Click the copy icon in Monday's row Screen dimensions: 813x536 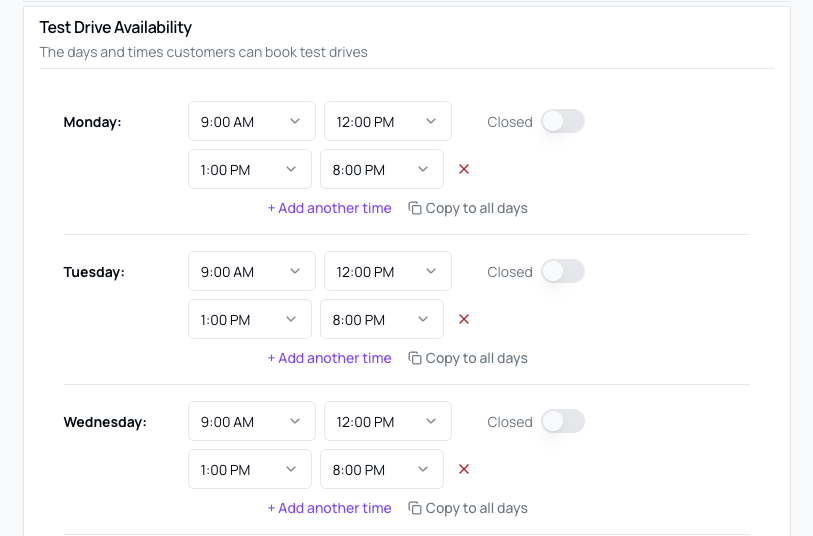tap(415, 208)
